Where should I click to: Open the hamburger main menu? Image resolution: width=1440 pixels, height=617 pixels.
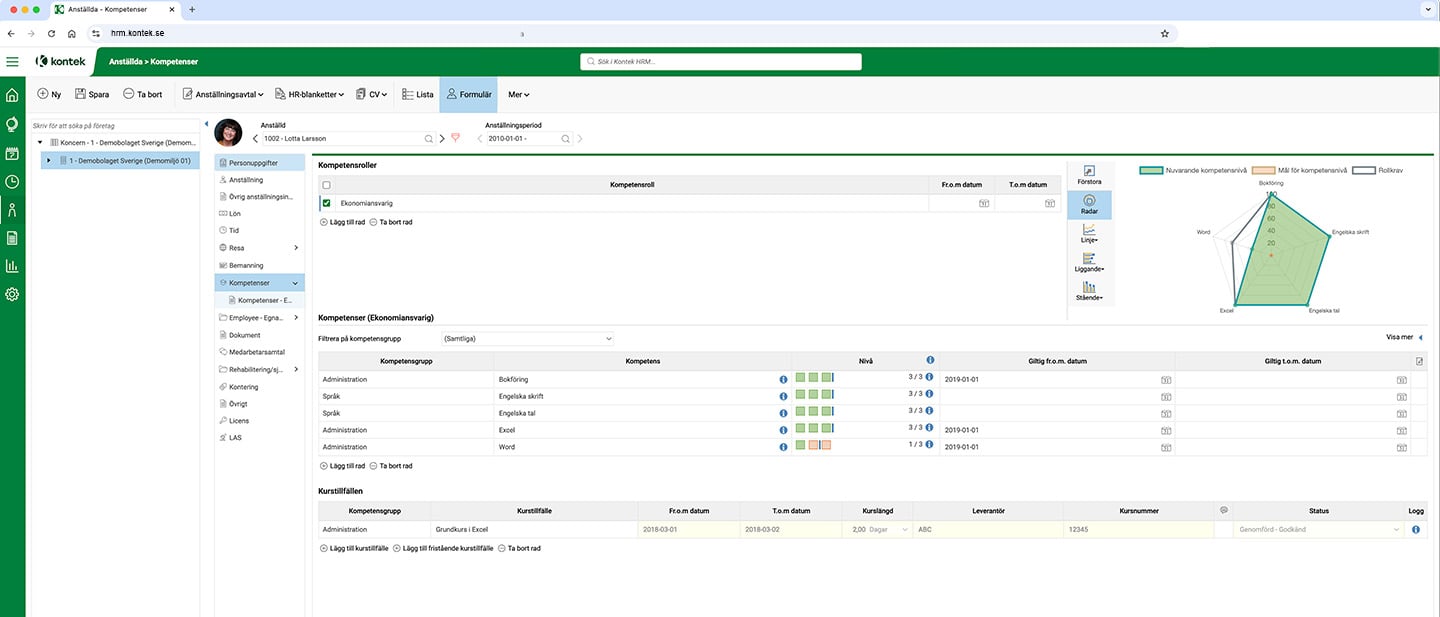tap(12, 62)
